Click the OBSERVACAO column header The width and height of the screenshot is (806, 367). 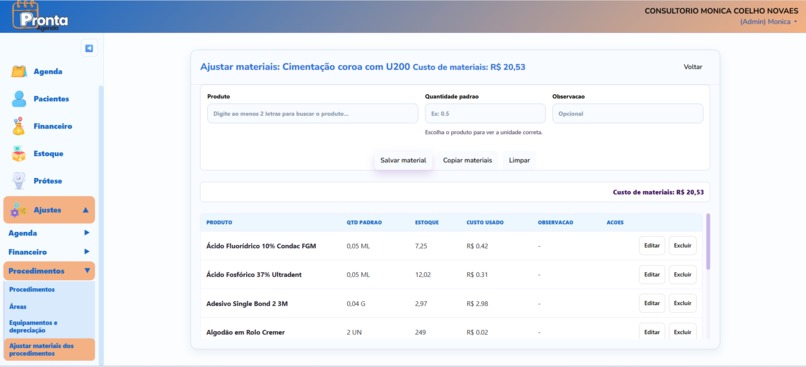[x=555, y=223]
